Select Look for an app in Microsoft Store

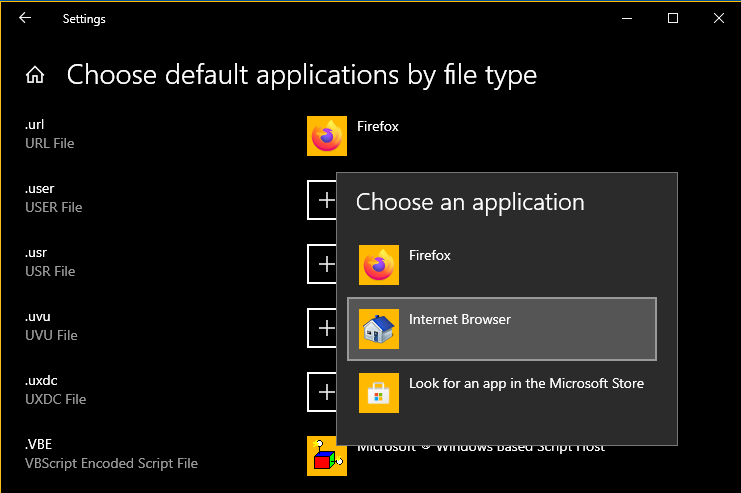502,393
